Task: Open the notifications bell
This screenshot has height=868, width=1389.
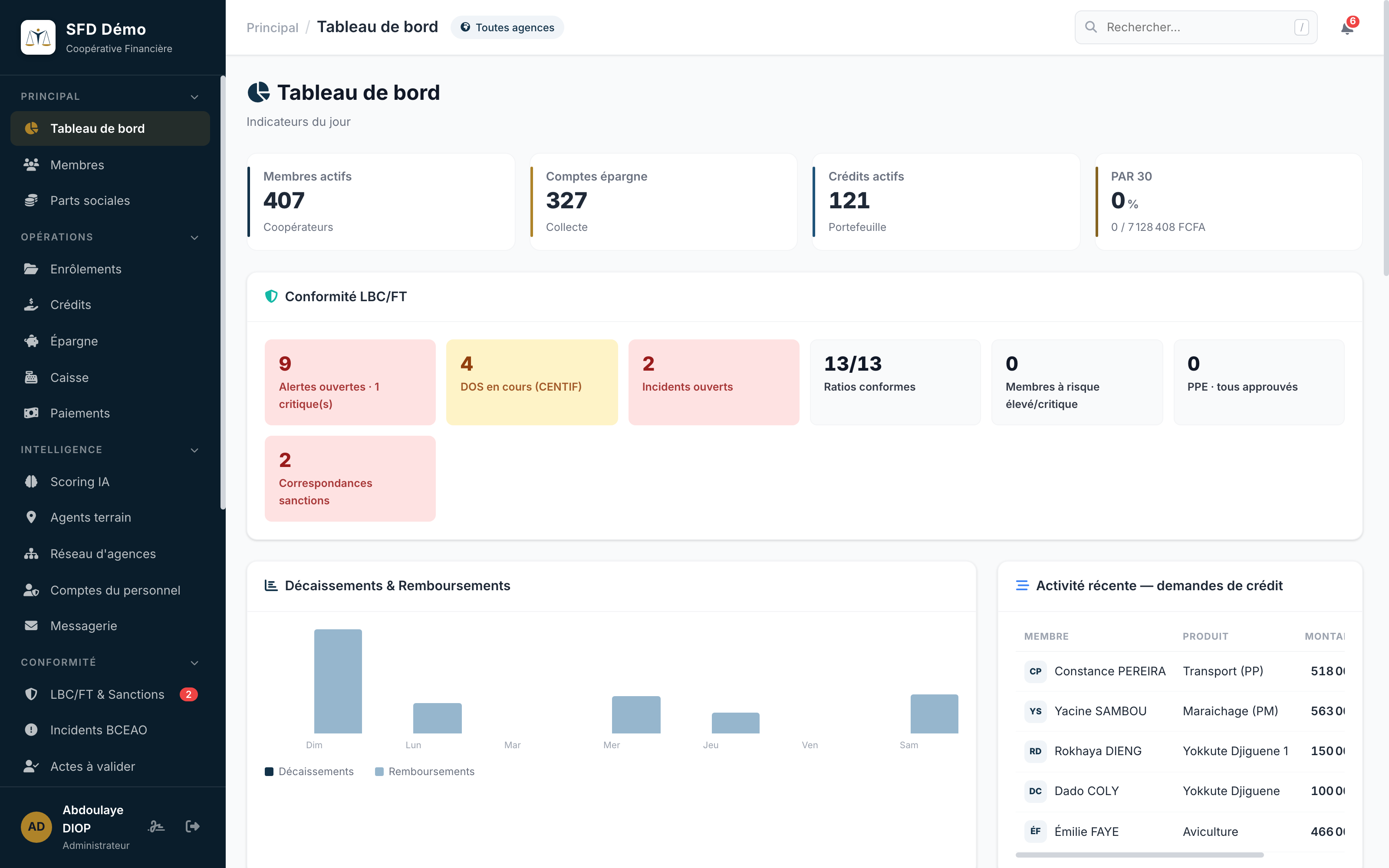Action: 1346,27
